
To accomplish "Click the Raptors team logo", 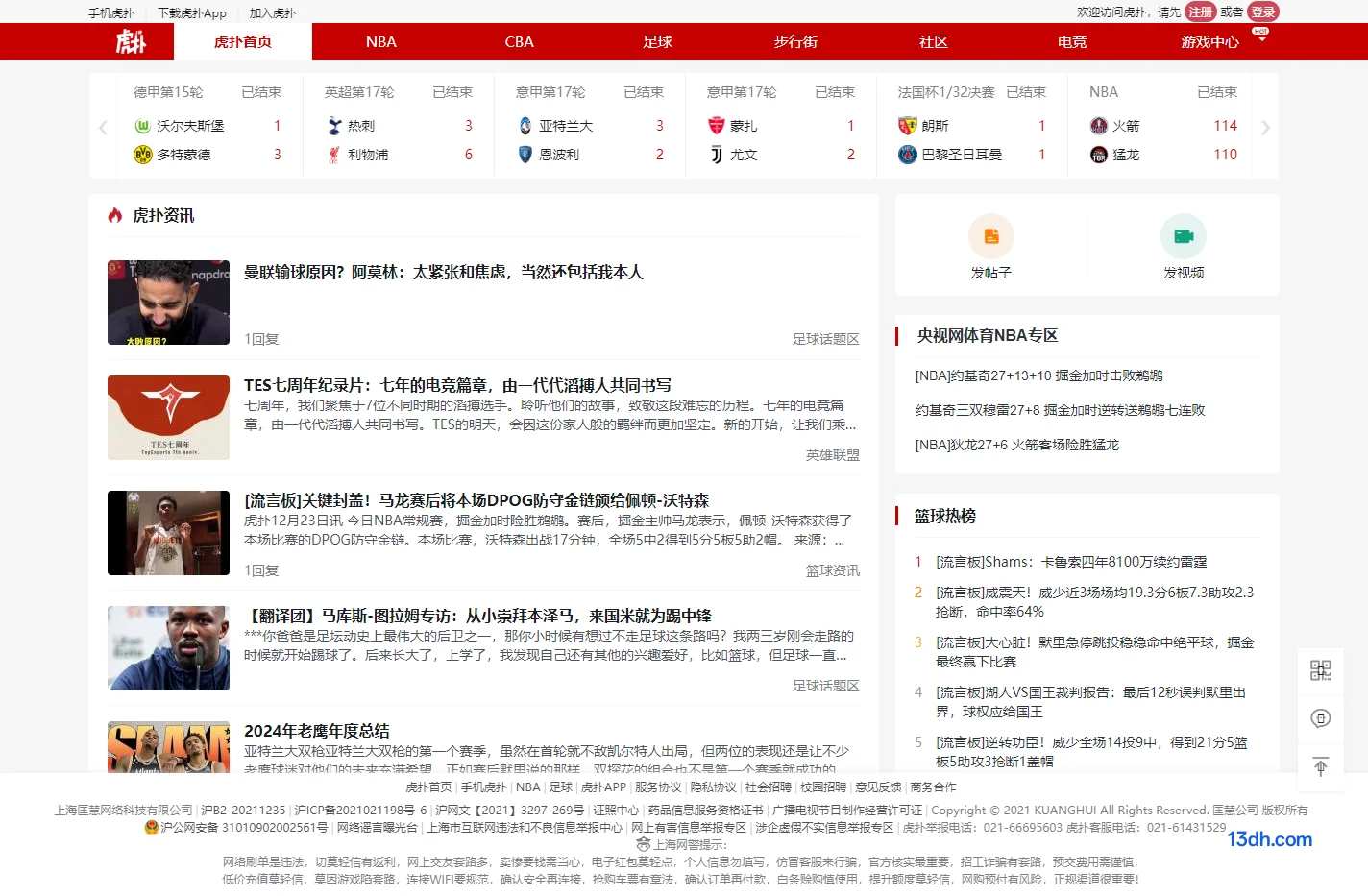I will tap(1099, 155).
